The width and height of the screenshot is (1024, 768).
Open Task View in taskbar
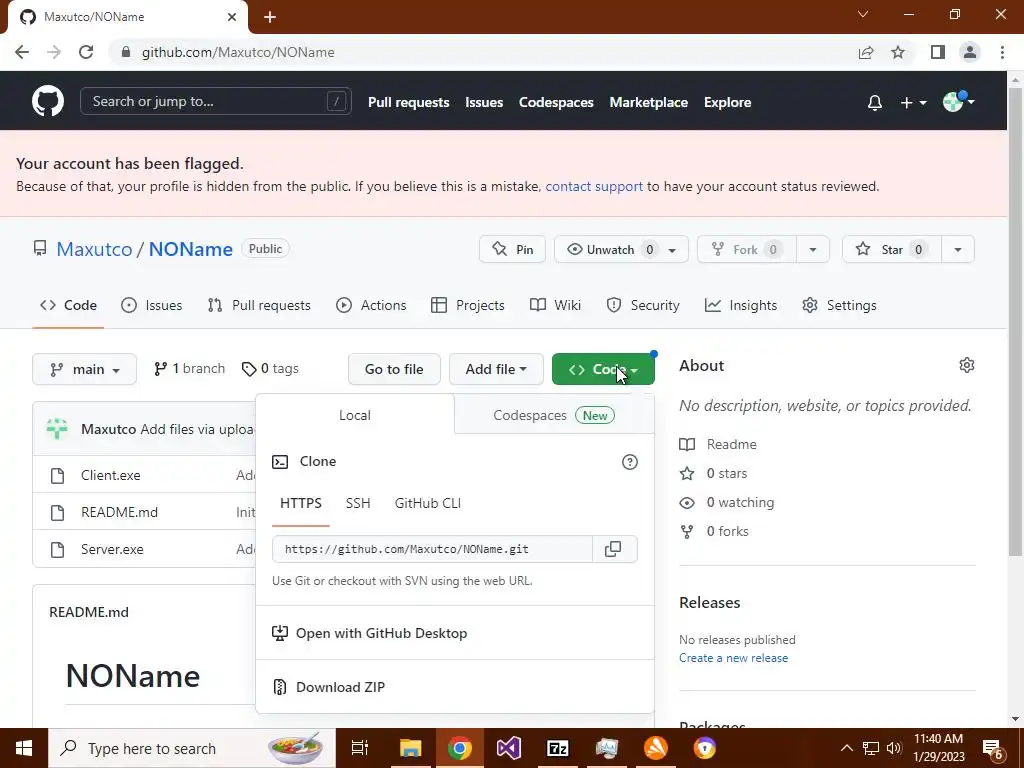(360, 748)
